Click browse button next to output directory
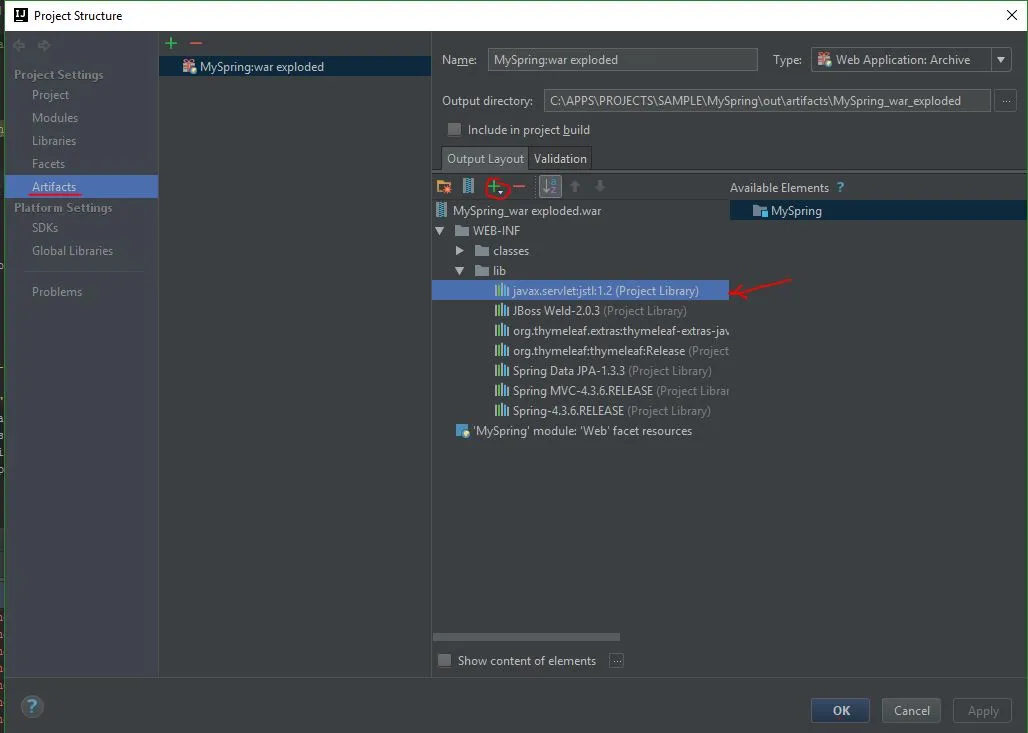 click(1006, 101)
